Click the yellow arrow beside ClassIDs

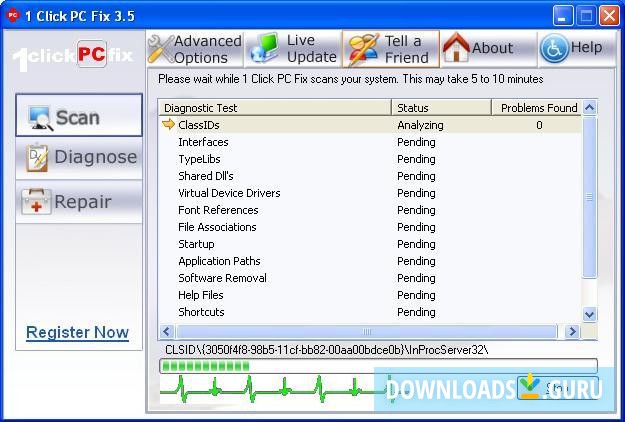point(169,124)
